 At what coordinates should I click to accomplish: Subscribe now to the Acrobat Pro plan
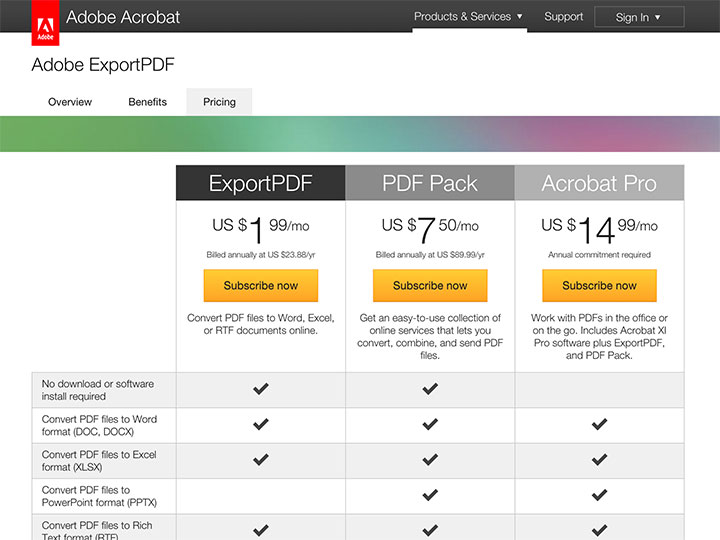pos(599,285)
